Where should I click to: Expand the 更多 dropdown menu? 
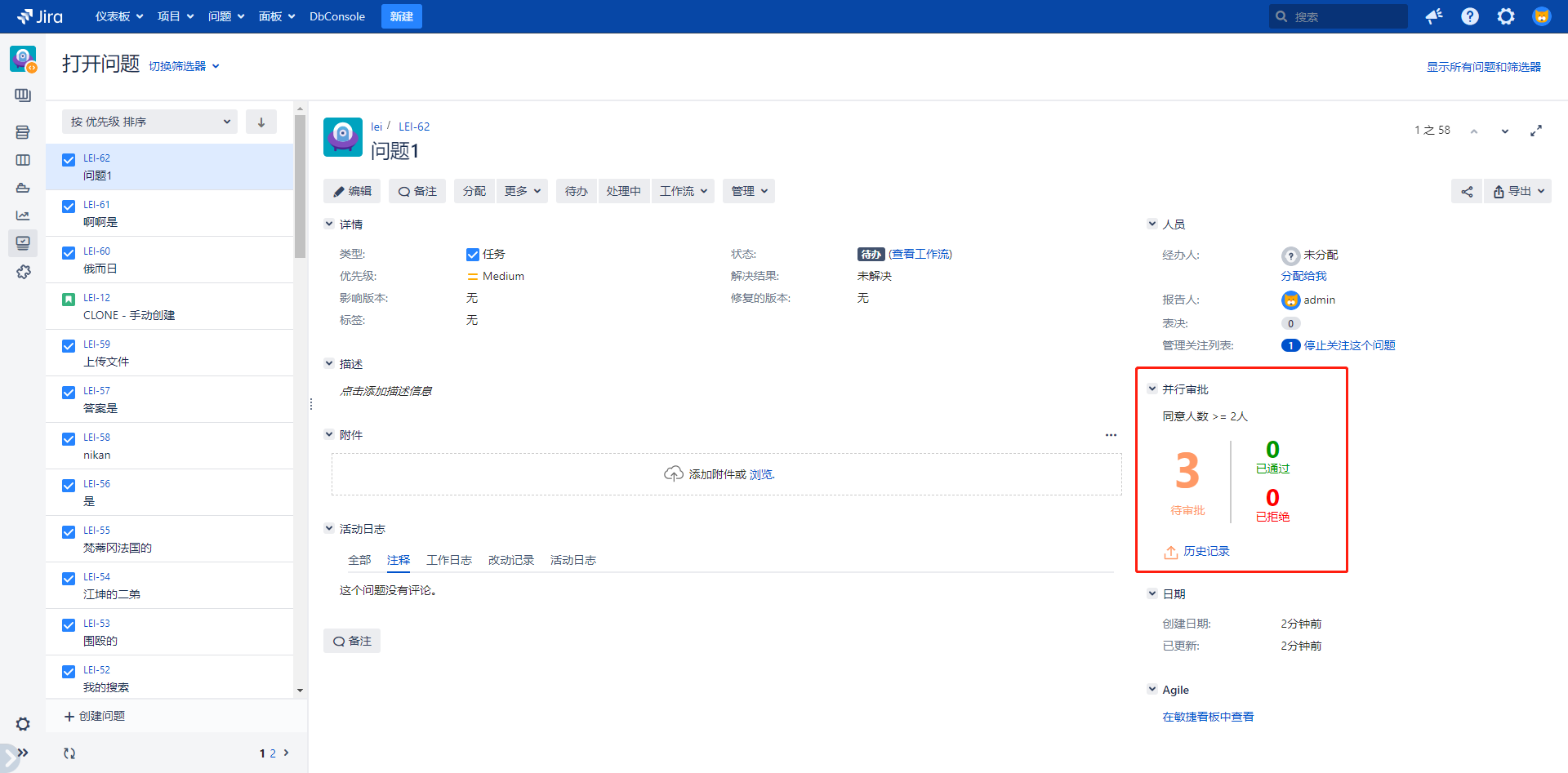523,191
